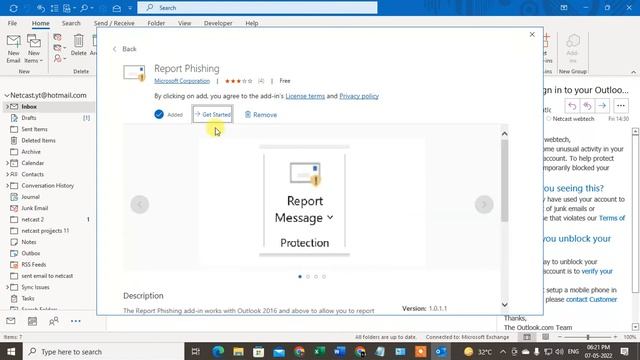Click the Search box in title bar
The image size is (640, 360).
[257, 8]
